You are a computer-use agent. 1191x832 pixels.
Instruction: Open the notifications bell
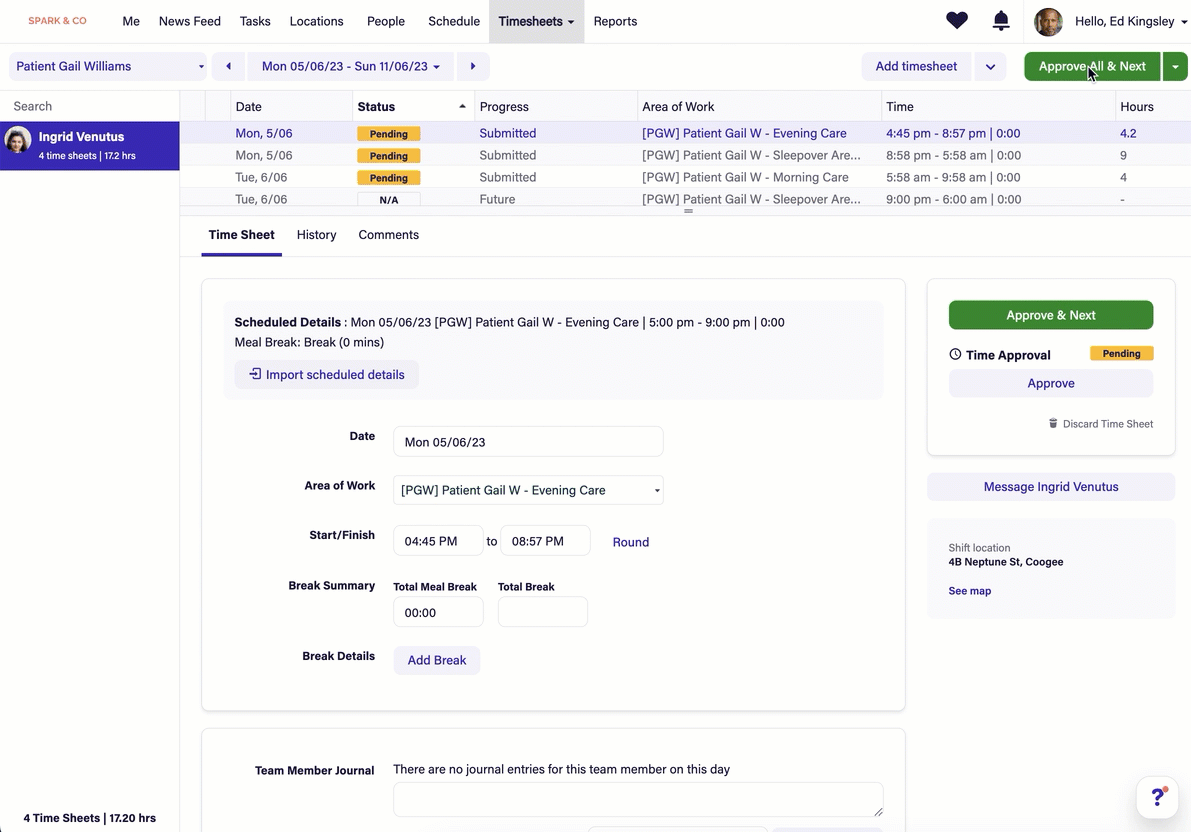coord(1001,21)
